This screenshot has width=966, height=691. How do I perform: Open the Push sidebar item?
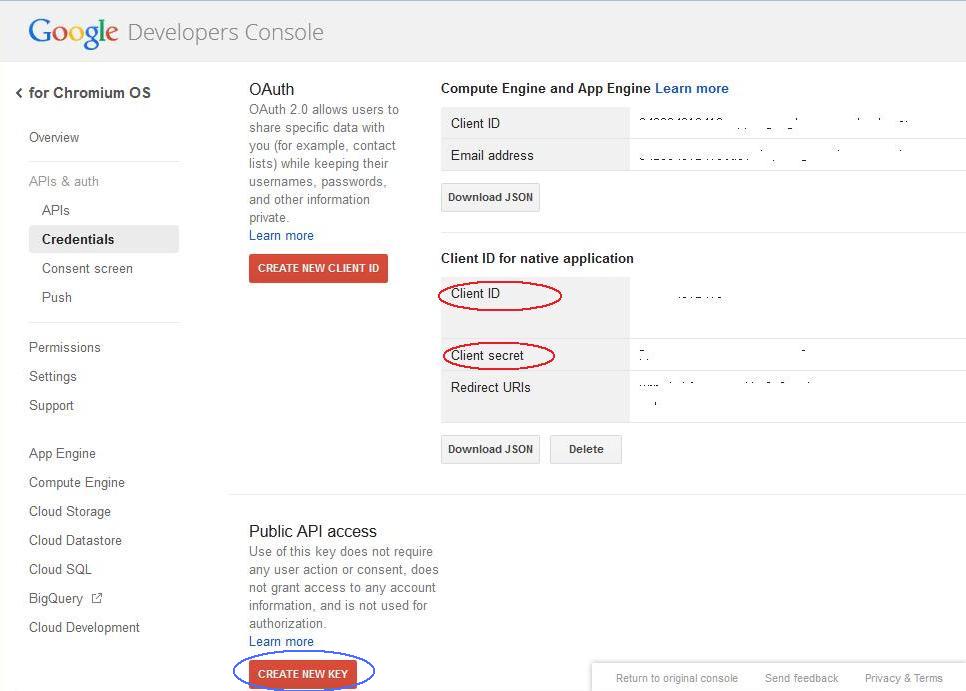(57, 297)
